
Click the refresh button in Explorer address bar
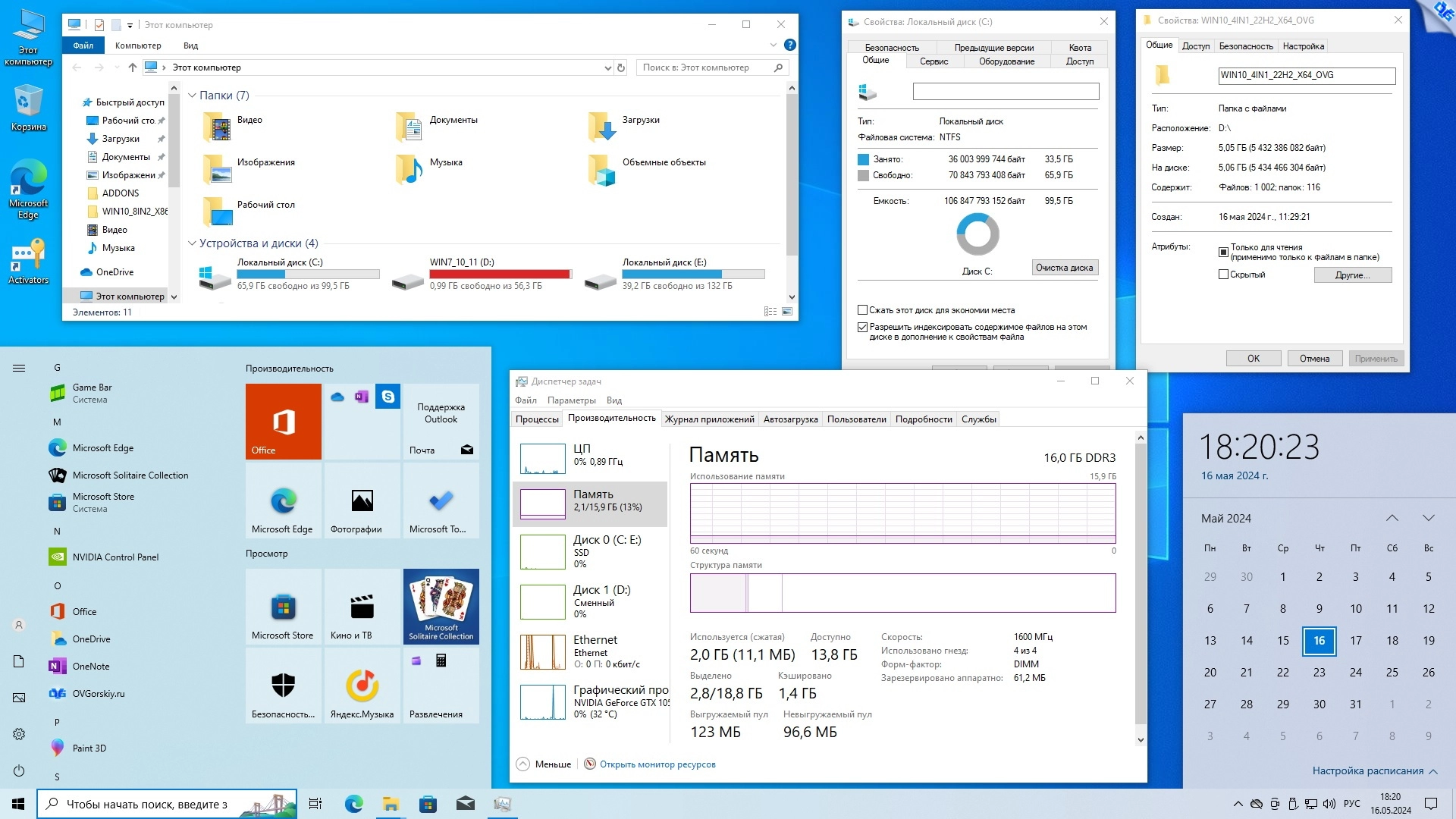click(x=621, y=67)
